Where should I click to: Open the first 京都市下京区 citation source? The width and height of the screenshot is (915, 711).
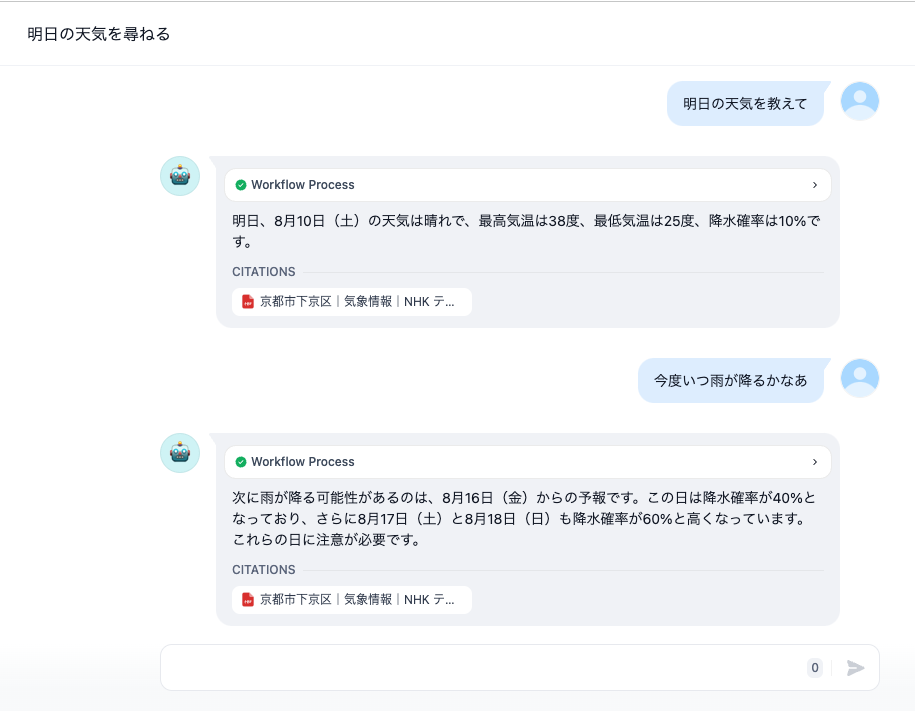coord(357,301)
